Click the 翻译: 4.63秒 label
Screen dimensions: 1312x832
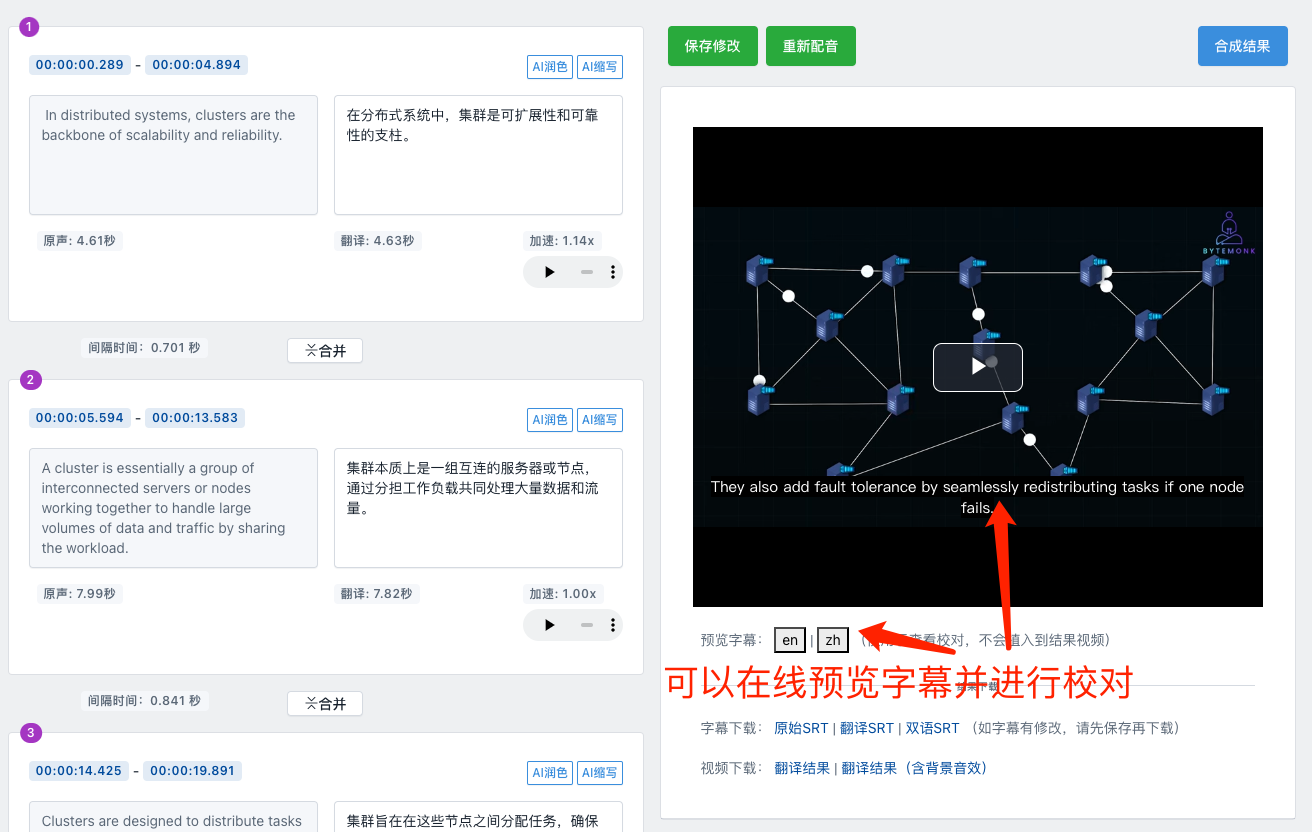coord(377,241)
